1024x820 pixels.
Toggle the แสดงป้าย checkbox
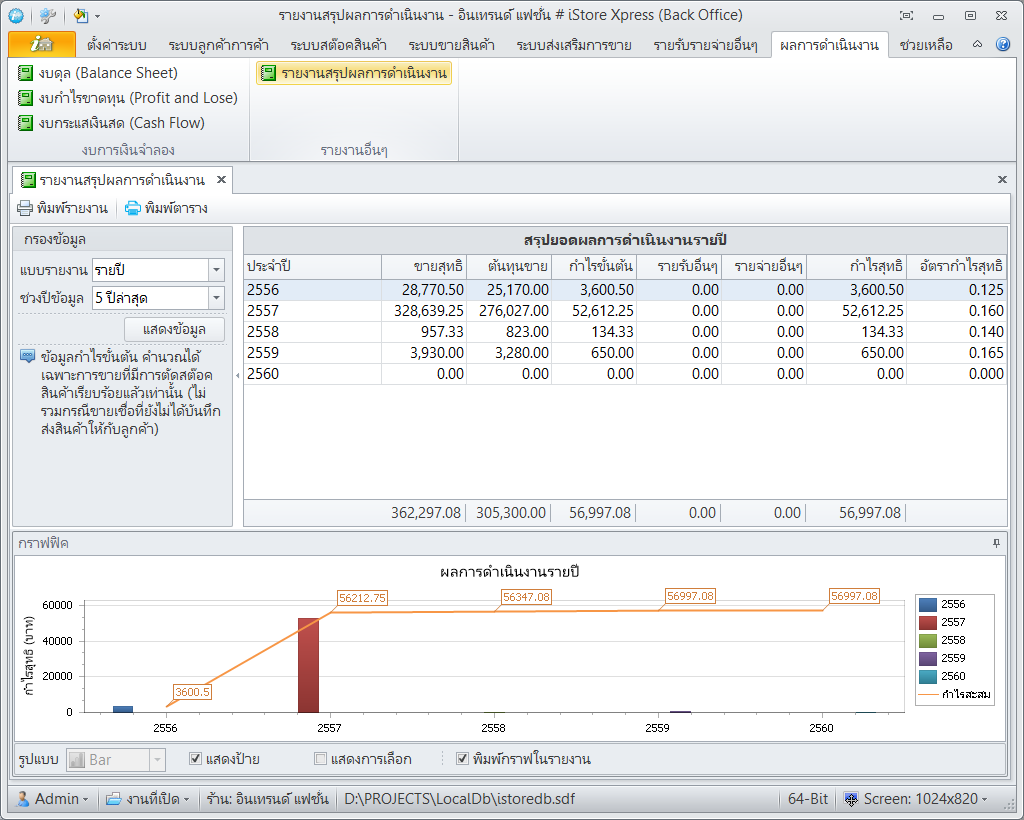point(195,759)
